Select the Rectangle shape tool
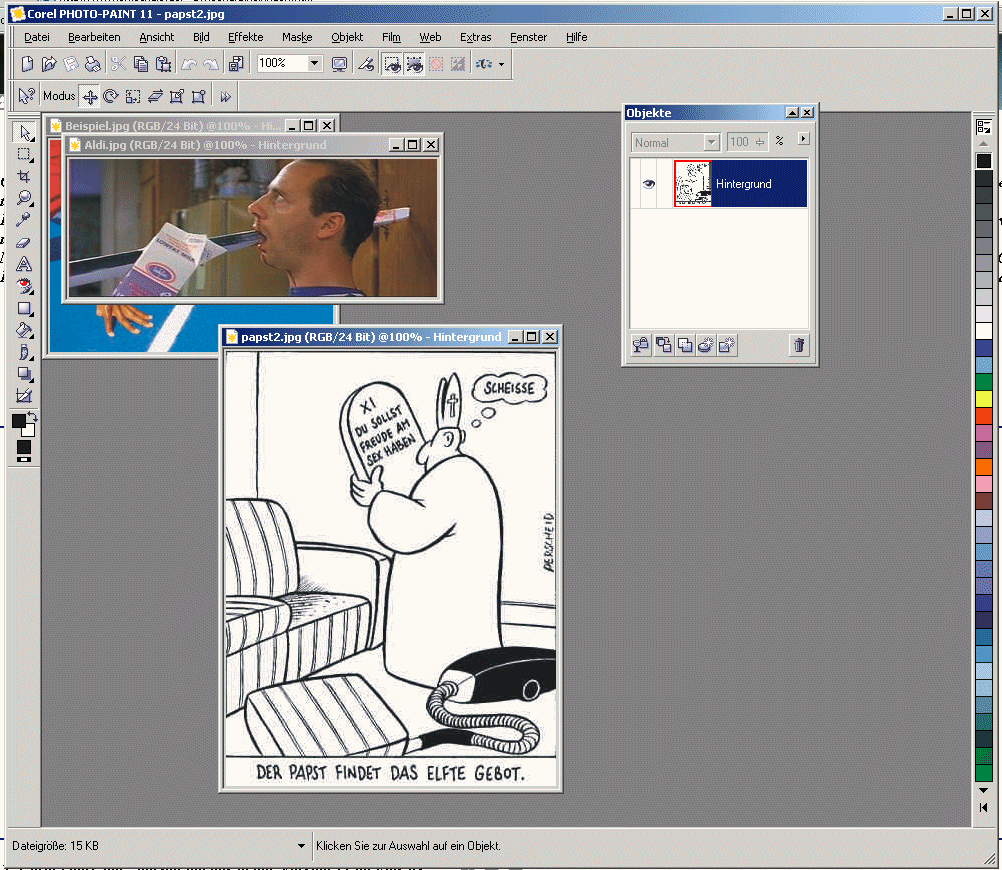This screenshot has height=870, width=1002. (24, 308)
